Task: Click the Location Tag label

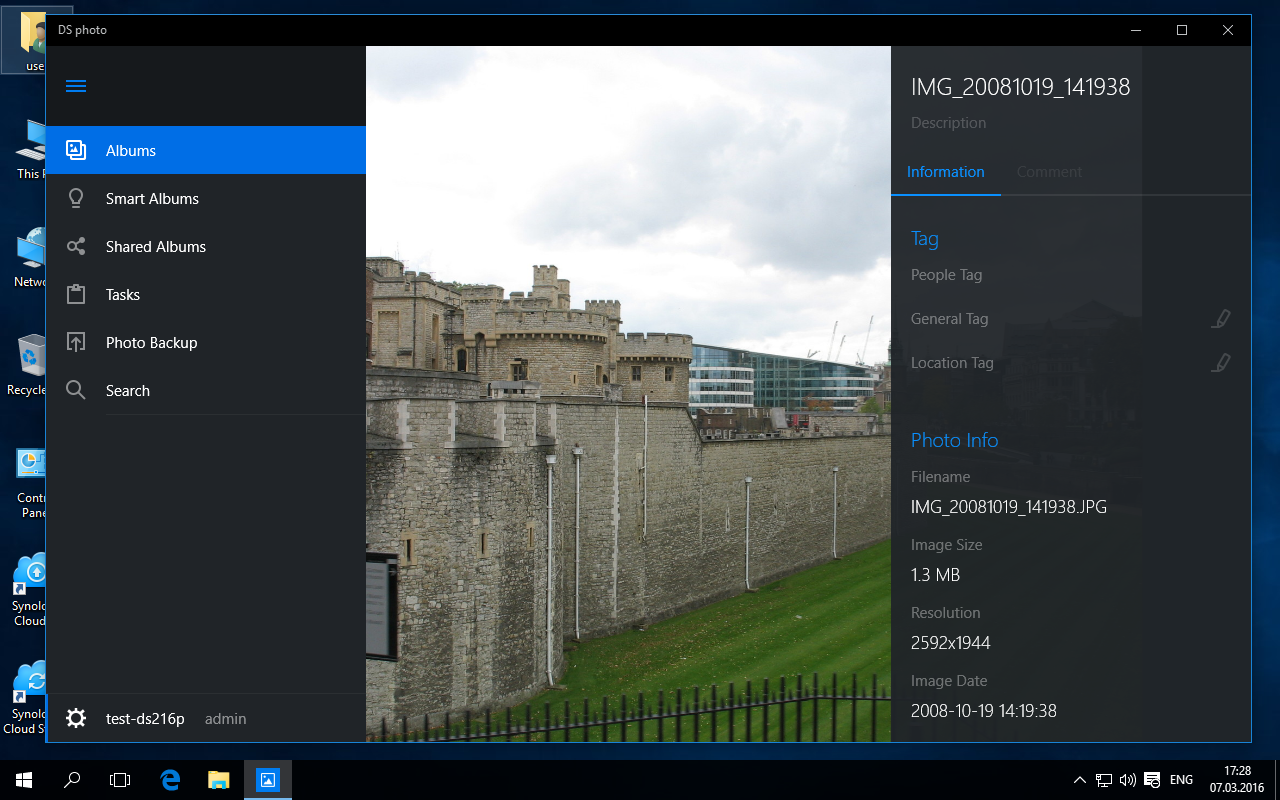Action: tap(952, 363)
